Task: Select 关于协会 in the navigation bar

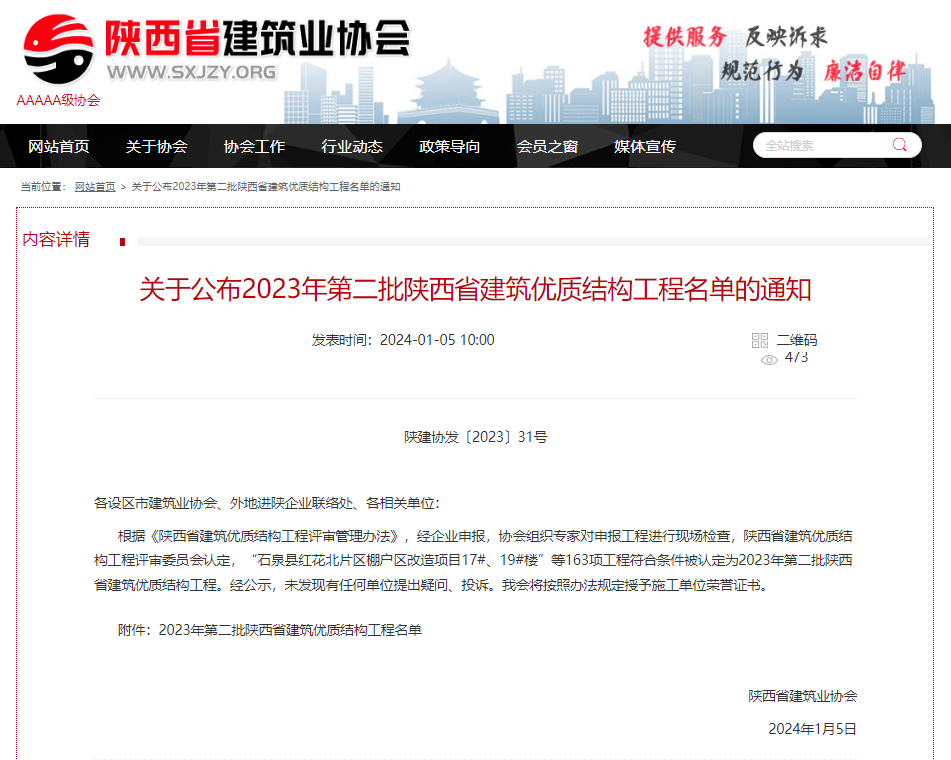Action: click(156, 146)
